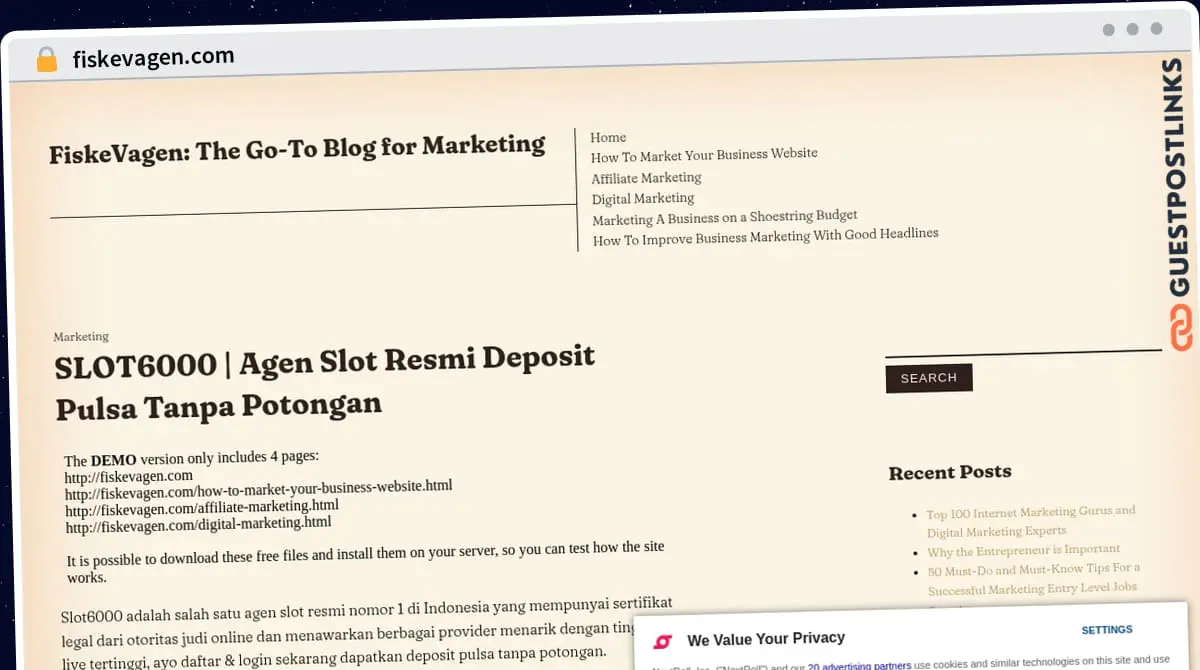Open the SLOT6000 post title
Image resolution: width=1200 pixels, height=670 pixels.
click(325, 382)
